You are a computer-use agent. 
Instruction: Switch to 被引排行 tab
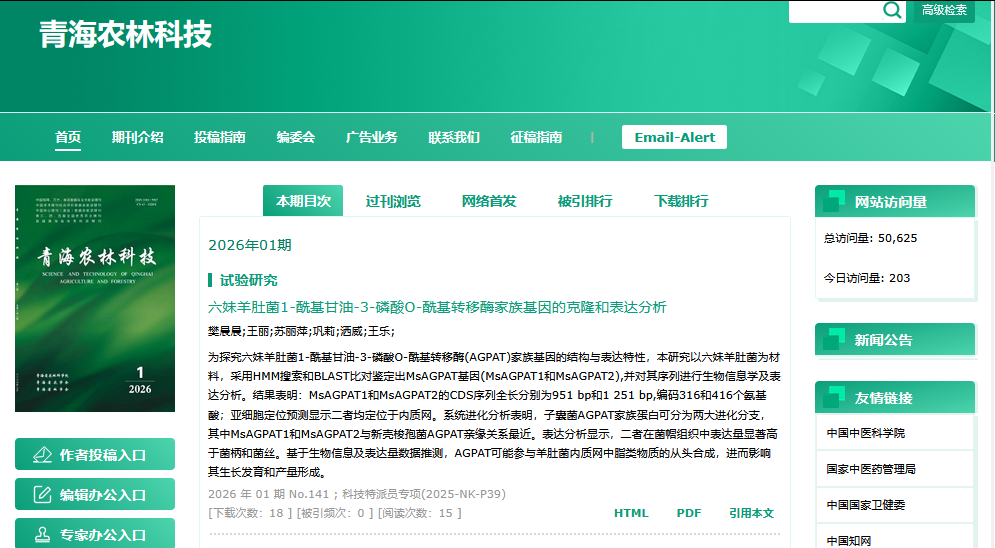click(585, 201)
